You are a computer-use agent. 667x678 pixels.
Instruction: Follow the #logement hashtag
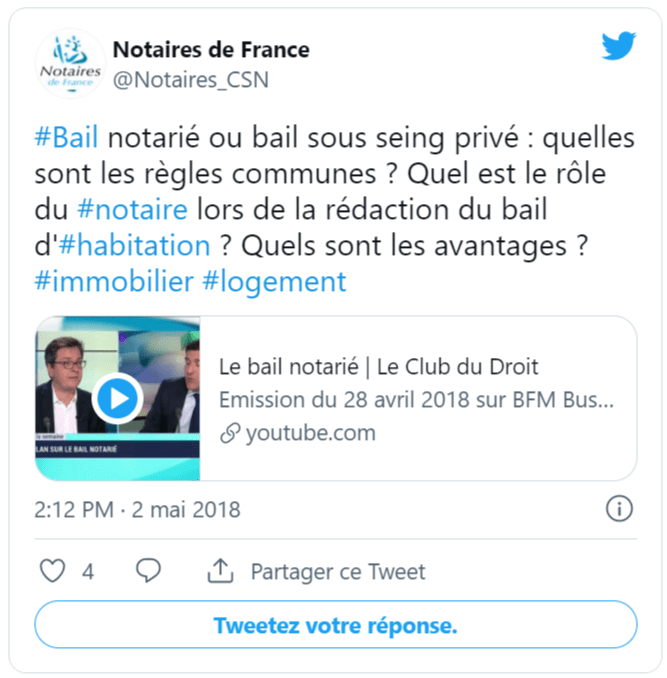(274, 283)
